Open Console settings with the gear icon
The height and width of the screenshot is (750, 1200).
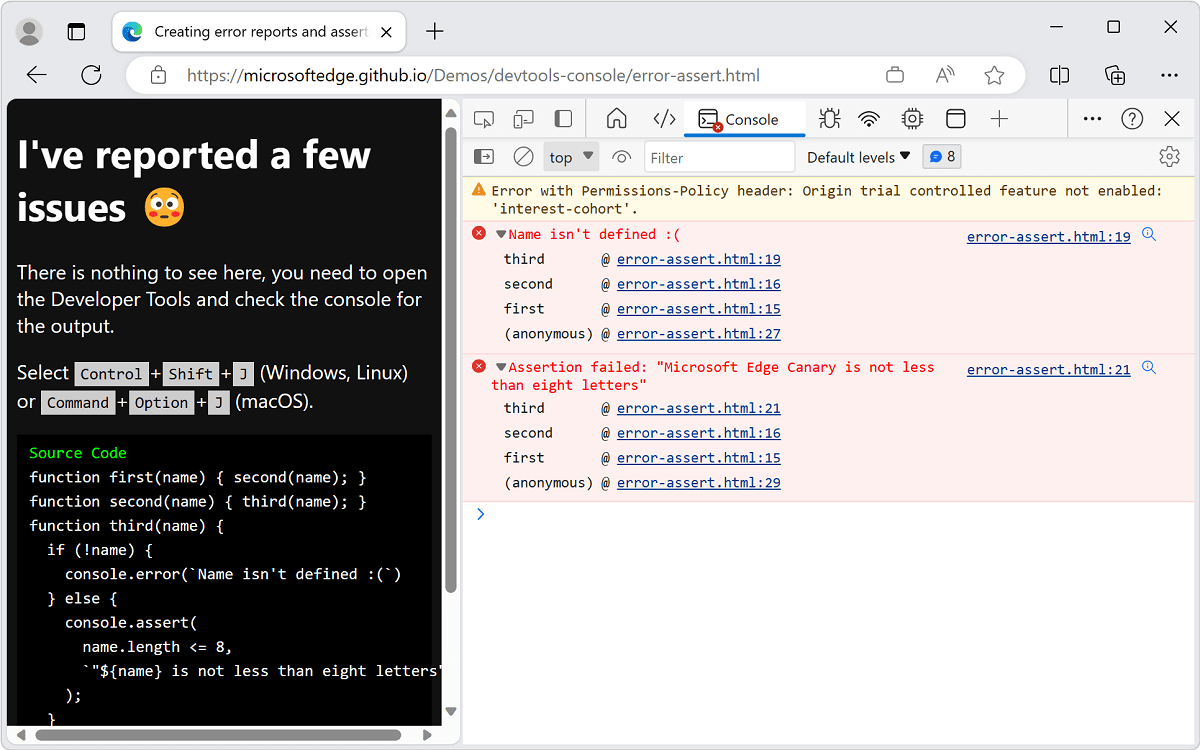[x=1169, y=156]
